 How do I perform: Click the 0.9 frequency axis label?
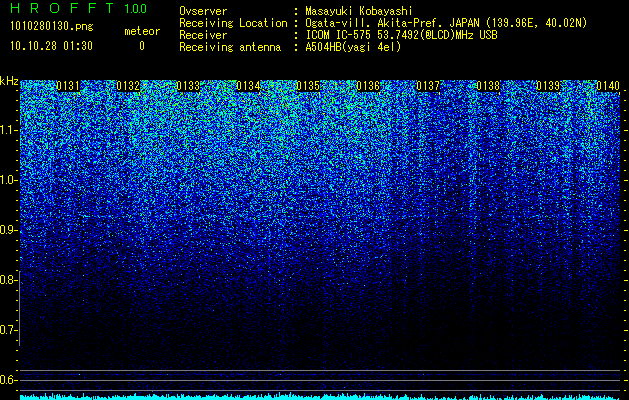(x=8, y=230)
